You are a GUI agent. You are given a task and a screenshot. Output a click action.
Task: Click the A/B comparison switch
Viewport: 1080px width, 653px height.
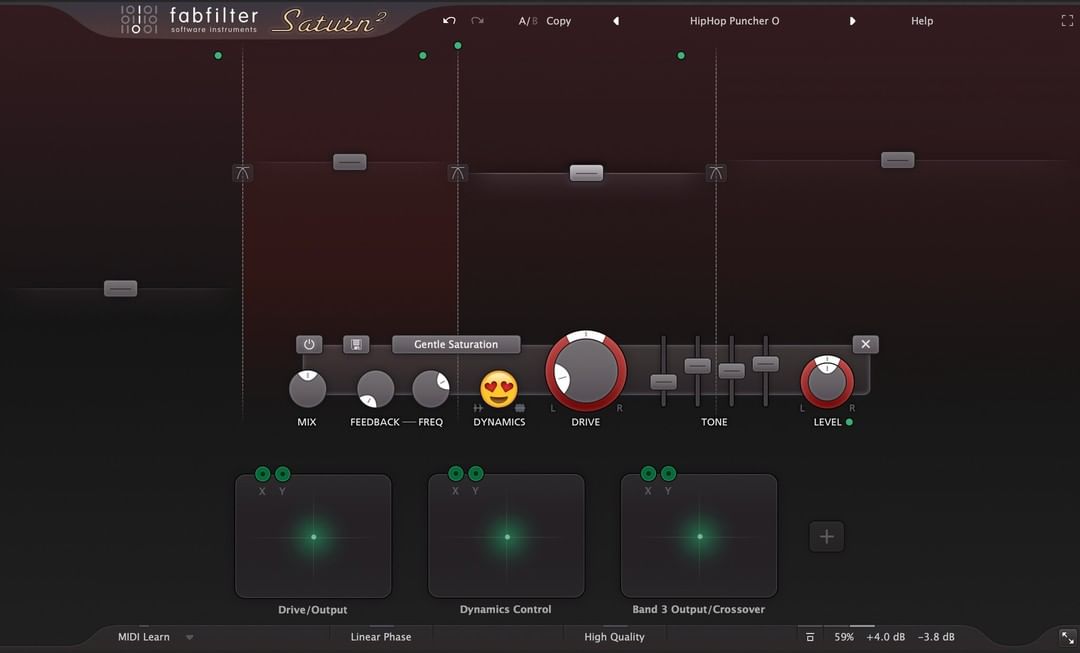point(527,21)
